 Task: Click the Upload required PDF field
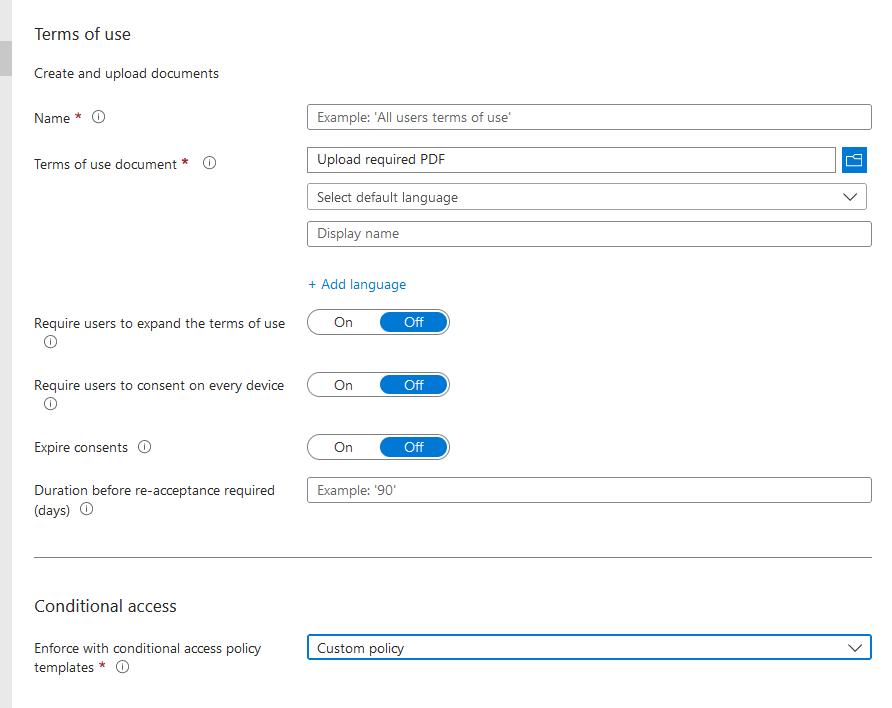(x=570, y=160)
